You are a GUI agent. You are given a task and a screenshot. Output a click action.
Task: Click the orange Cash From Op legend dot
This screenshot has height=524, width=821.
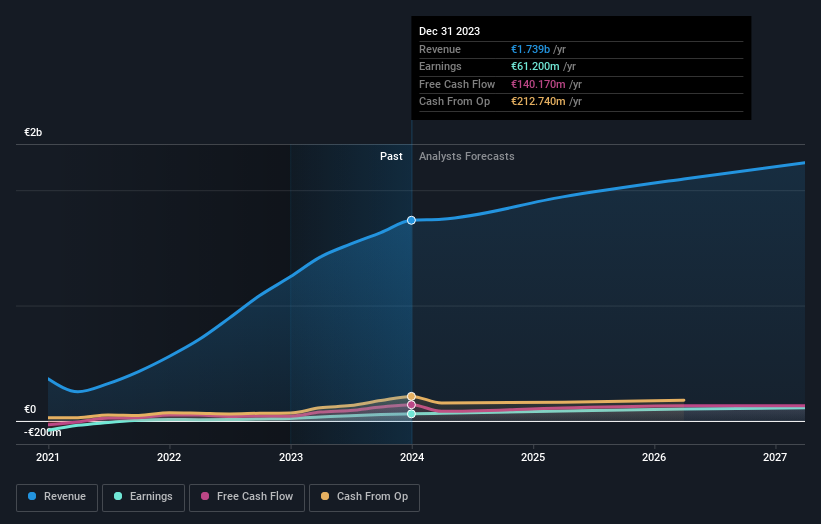(325, 496)
